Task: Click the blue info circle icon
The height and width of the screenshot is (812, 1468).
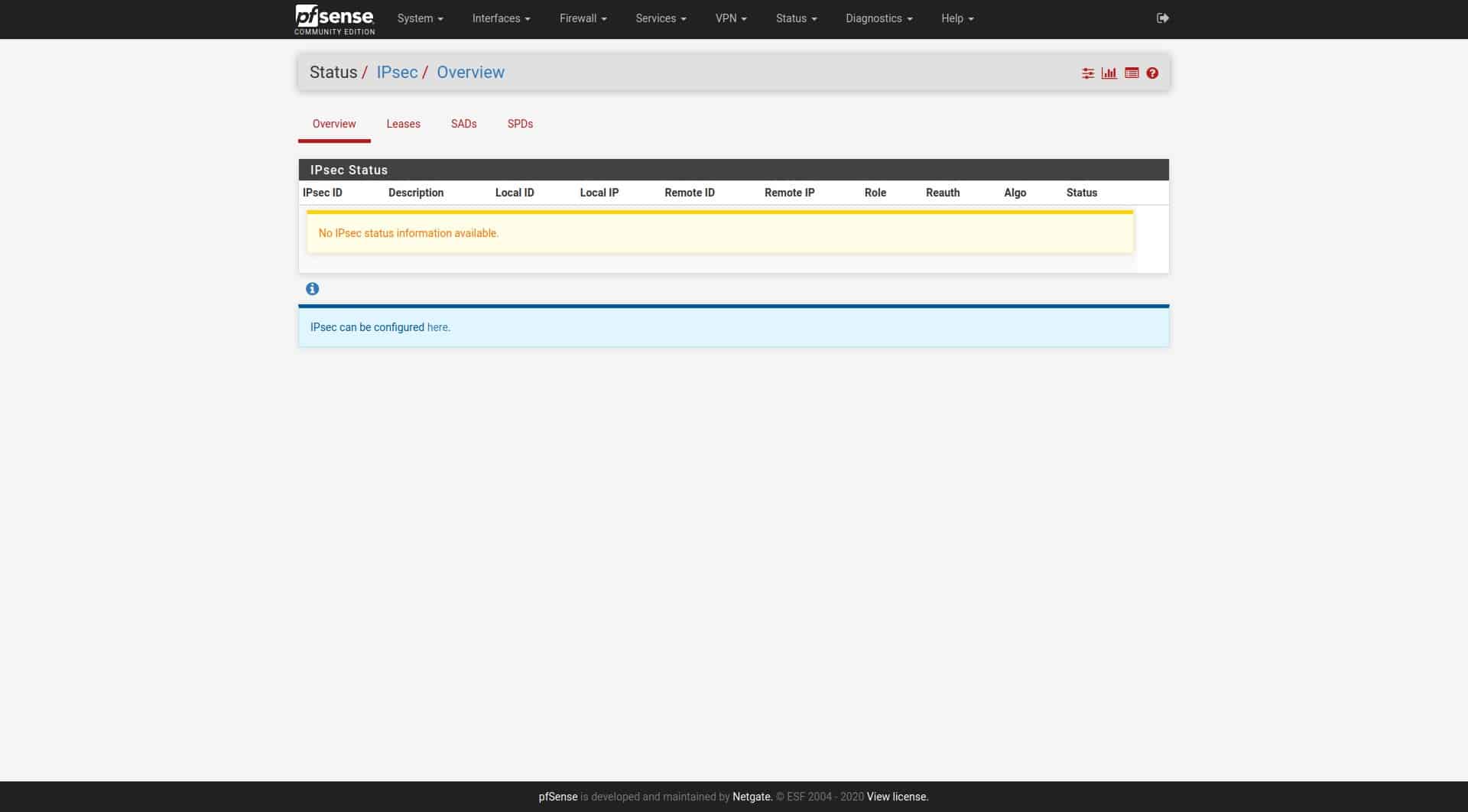Action: 312,289
